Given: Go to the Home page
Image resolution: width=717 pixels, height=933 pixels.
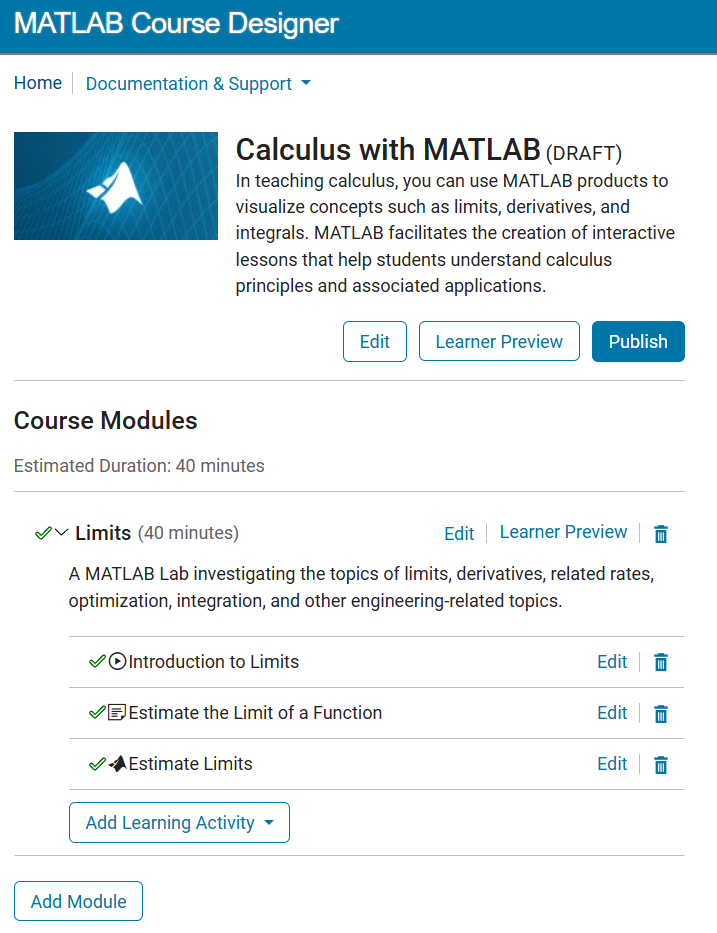Looking at the screenshot, I should (38, 83).
